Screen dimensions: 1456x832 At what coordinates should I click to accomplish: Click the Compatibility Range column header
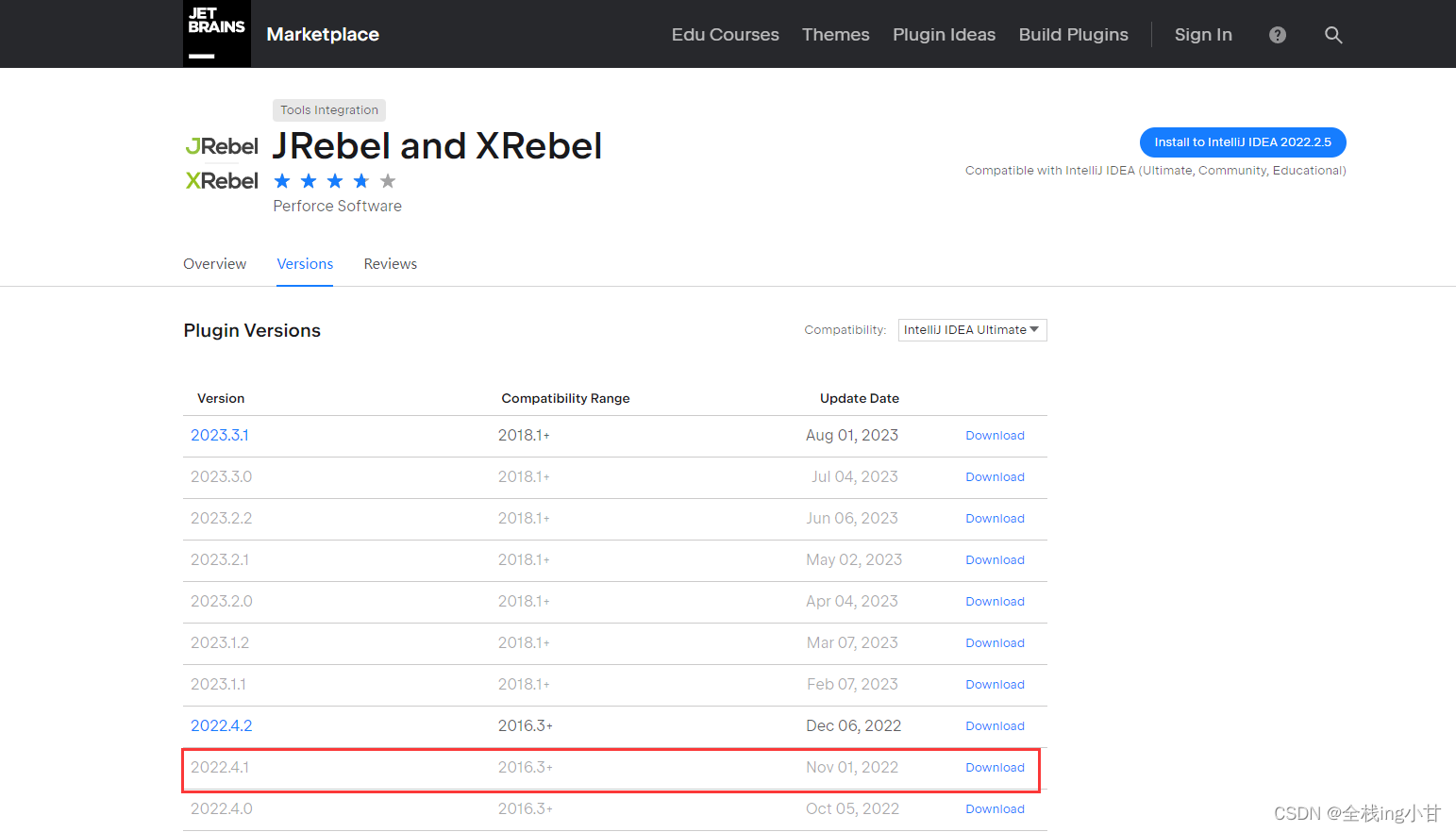[565, 398]
